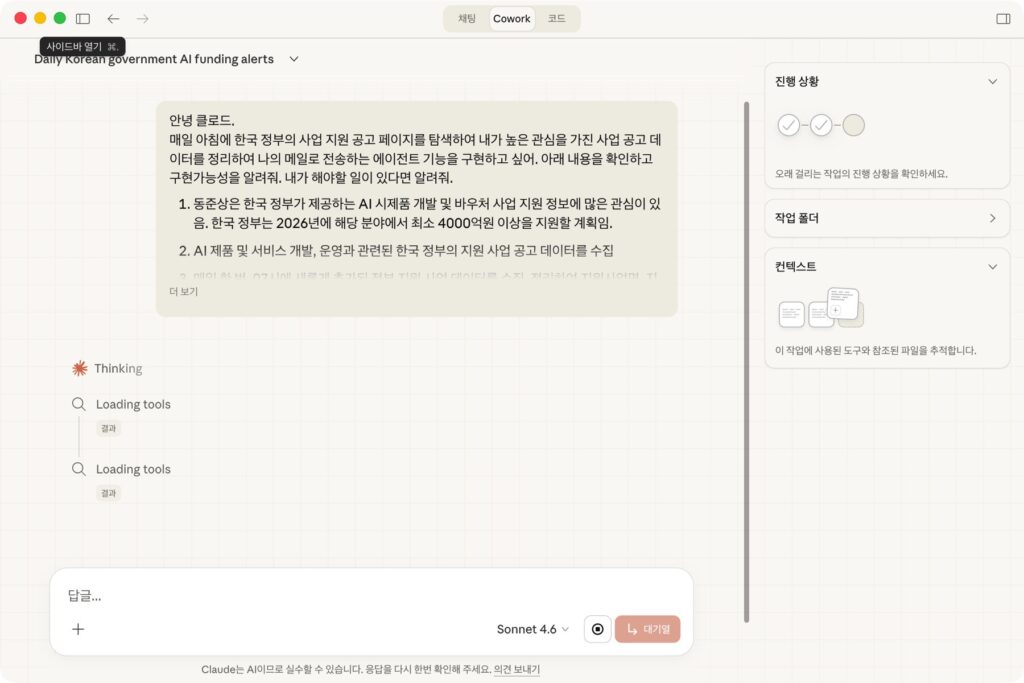Click the second completed progress step circle
The height and width of the screenshot is (683, 1024).
point(821,125)
